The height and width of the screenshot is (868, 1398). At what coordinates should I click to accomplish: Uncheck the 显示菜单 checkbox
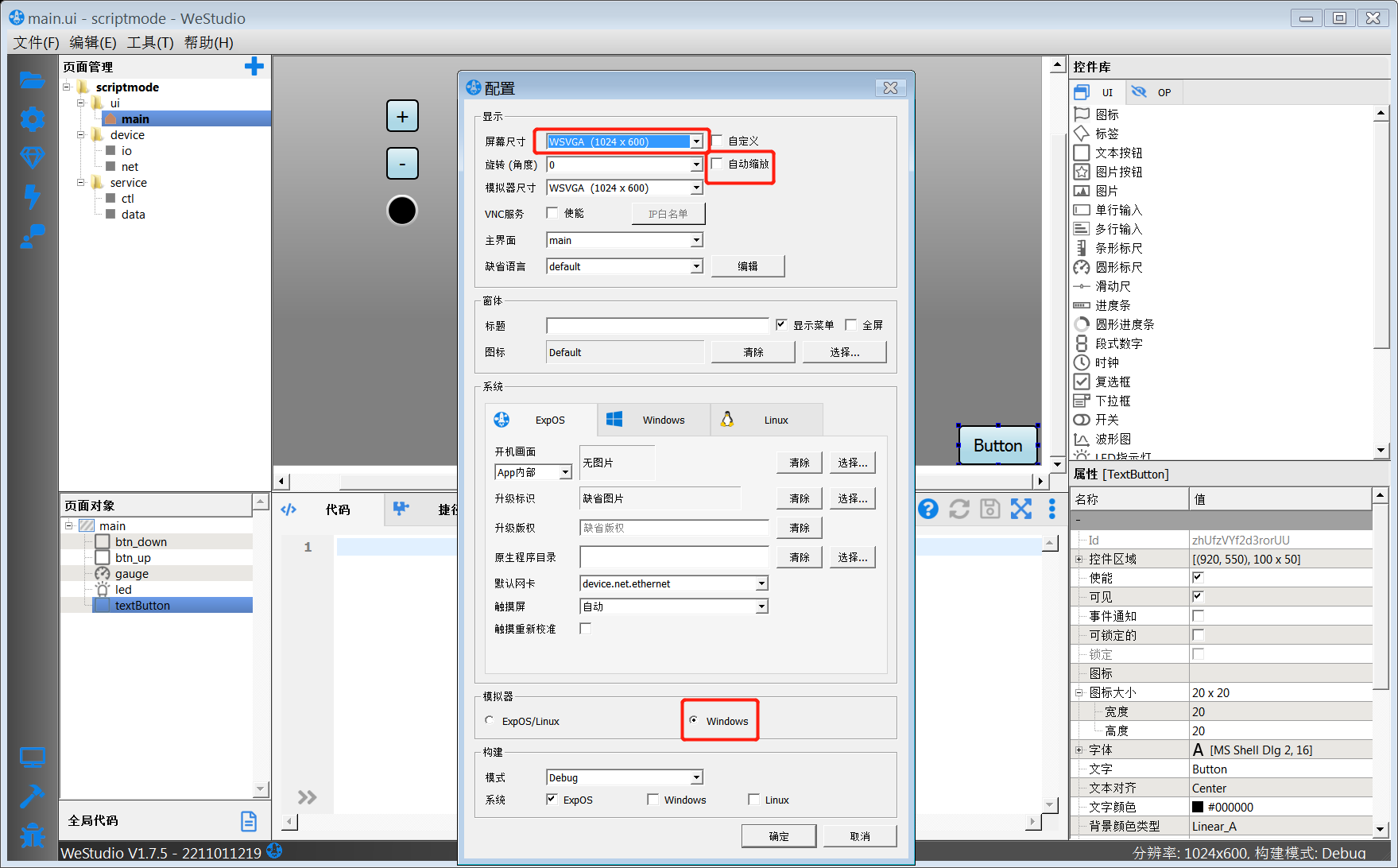[781, 324]
